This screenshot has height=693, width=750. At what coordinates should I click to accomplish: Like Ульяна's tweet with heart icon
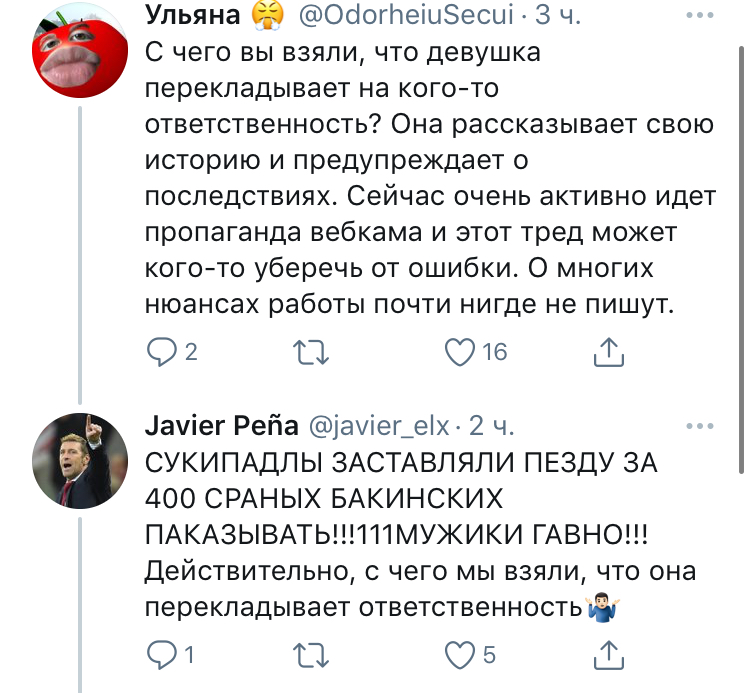[457, 351]
